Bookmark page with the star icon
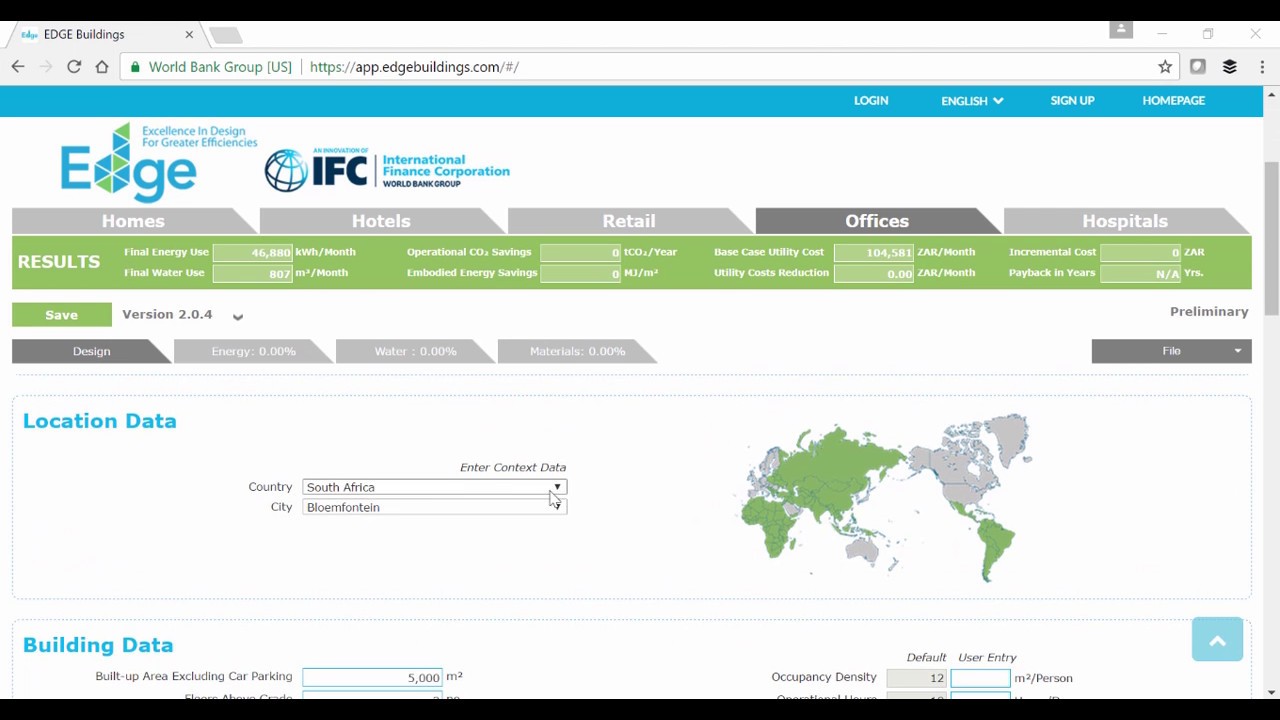1280x720 pixels. (1165, 67)
